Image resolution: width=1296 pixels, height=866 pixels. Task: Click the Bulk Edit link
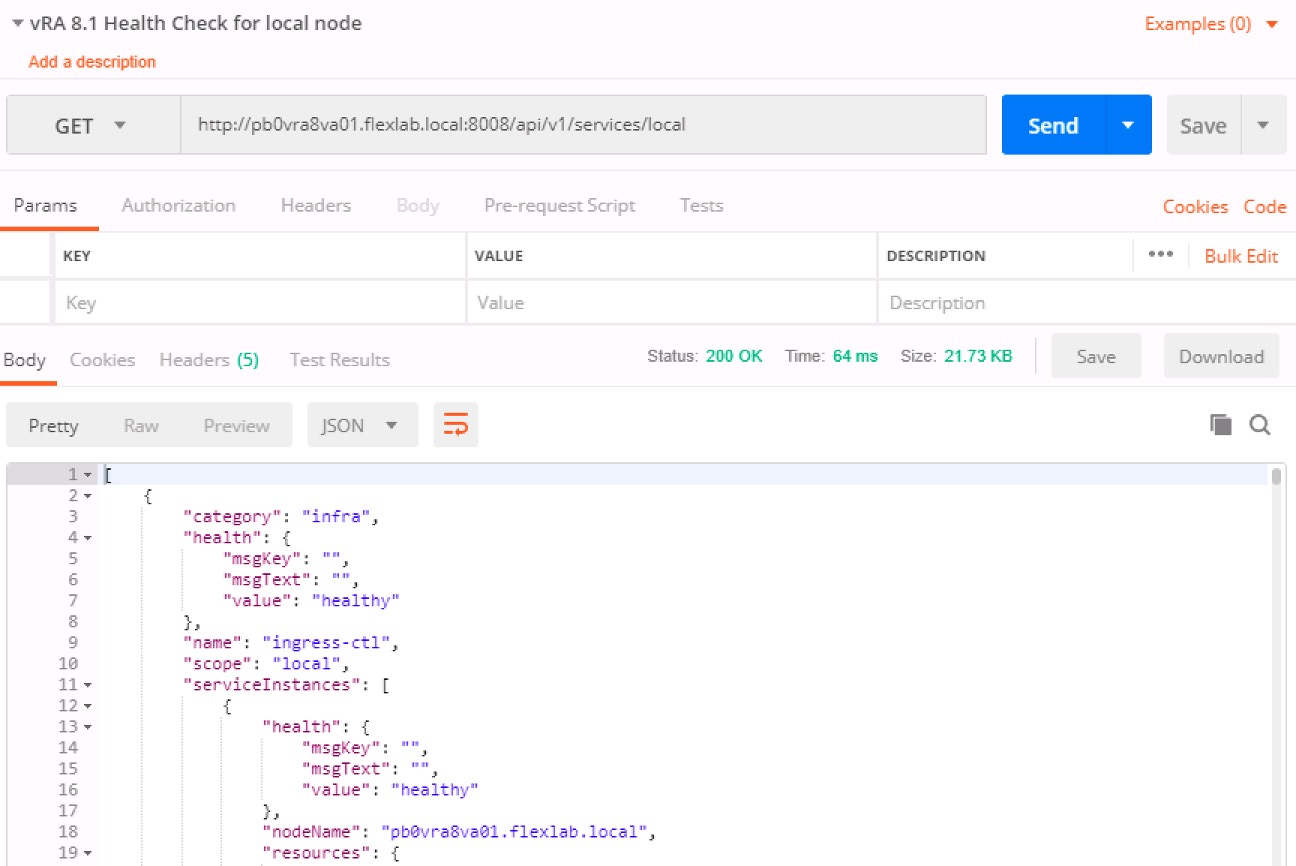coord(1241,256)
